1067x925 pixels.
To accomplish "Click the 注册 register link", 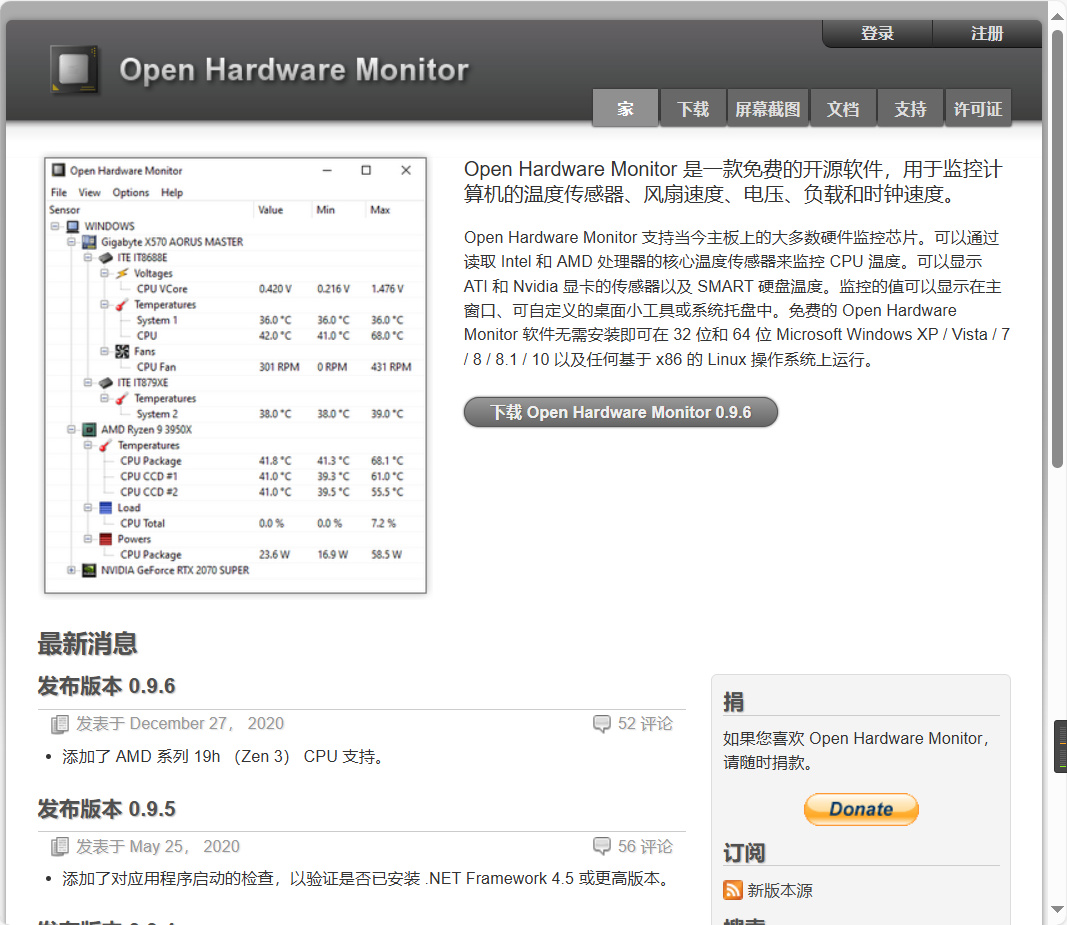I will click(x=987, y=33).
